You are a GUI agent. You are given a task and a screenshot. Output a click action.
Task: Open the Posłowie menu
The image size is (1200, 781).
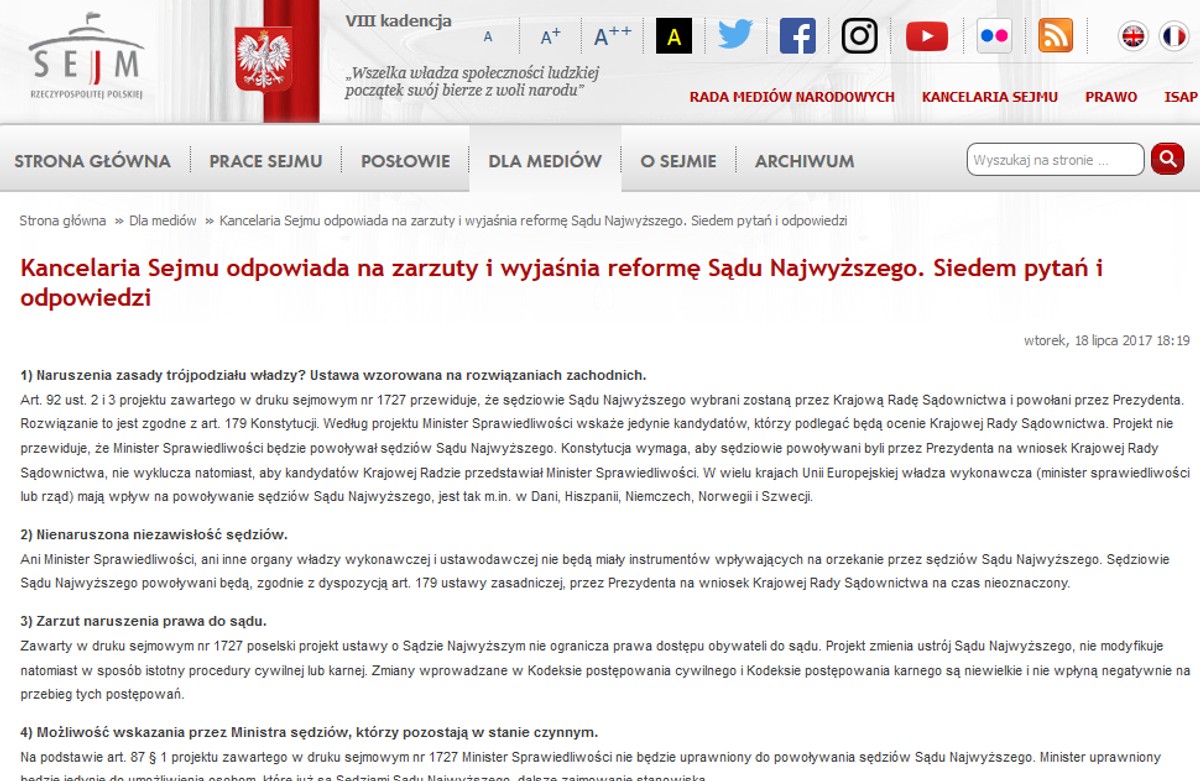tap(405, 160)
